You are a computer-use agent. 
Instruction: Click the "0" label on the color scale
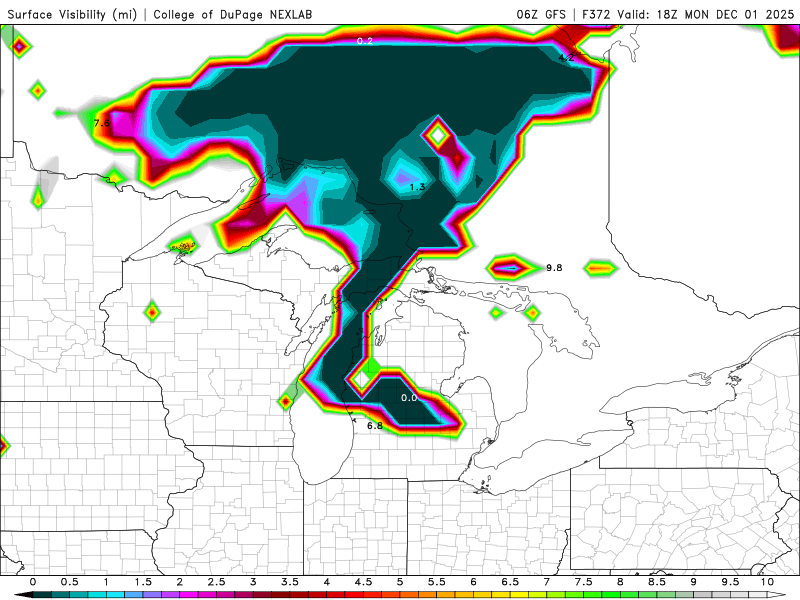tap(33, 582)
